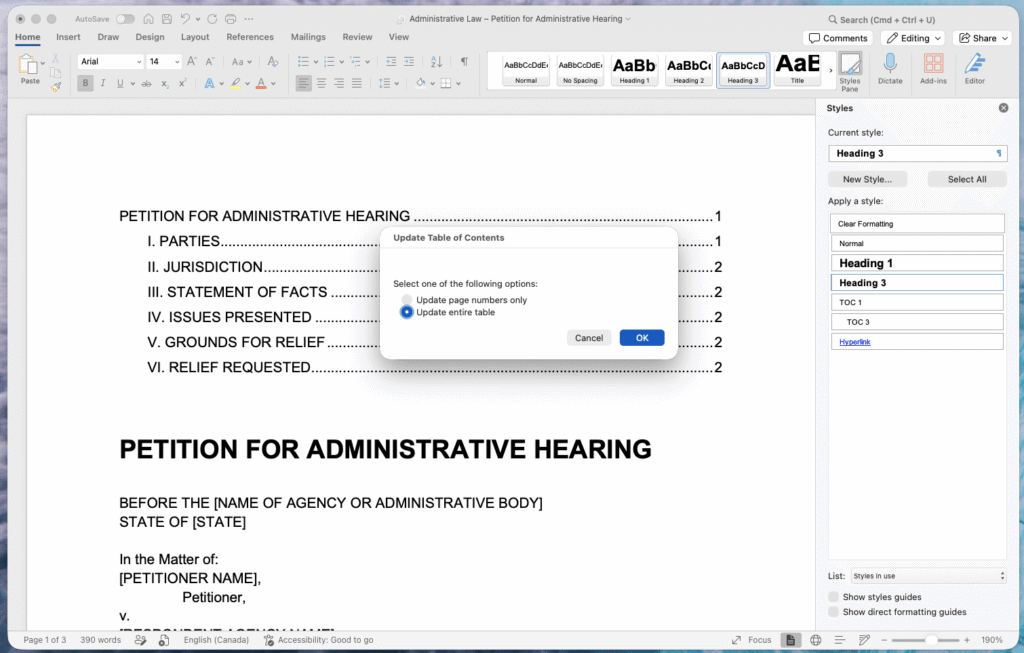Click the Redo icon in title bar
The height and width of the screenshot is (653, 1024).
tap(212, 19)
